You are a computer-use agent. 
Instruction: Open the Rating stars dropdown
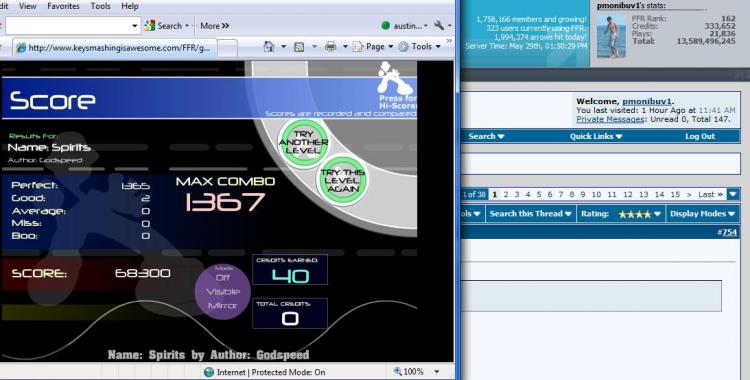click(621, 214)
